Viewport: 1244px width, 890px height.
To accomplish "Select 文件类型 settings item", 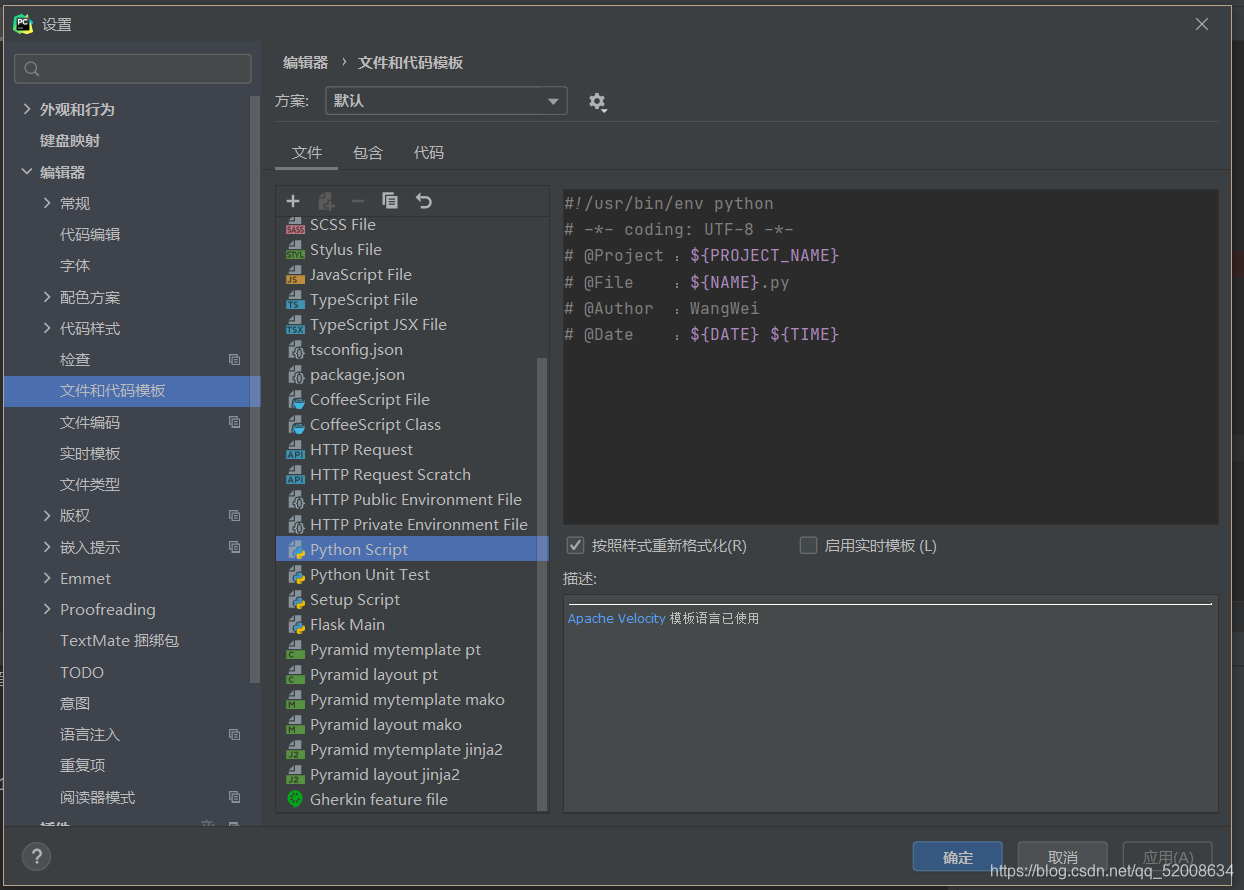I will [90, 484].
